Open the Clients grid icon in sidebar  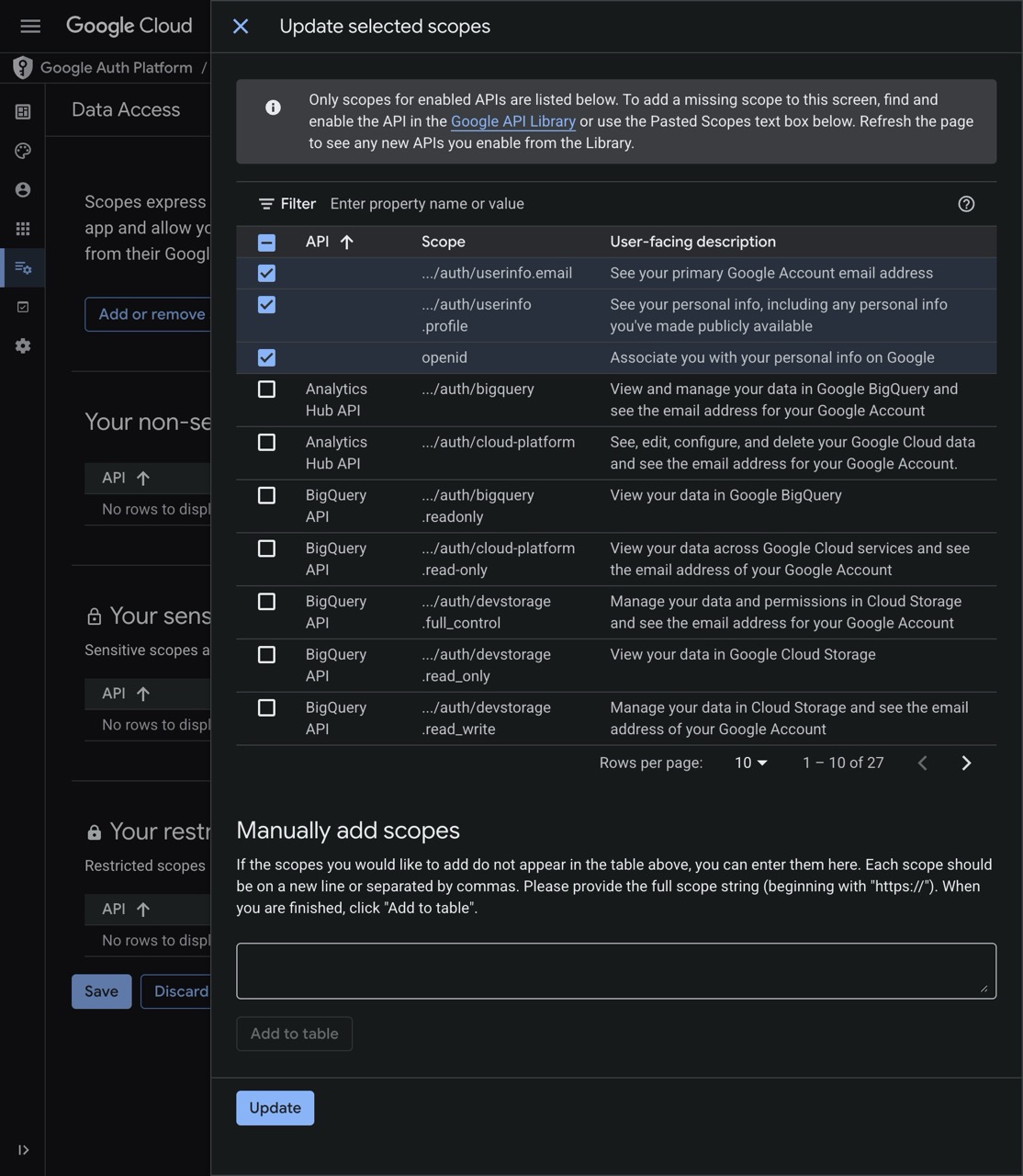click(x=23, y=229)
